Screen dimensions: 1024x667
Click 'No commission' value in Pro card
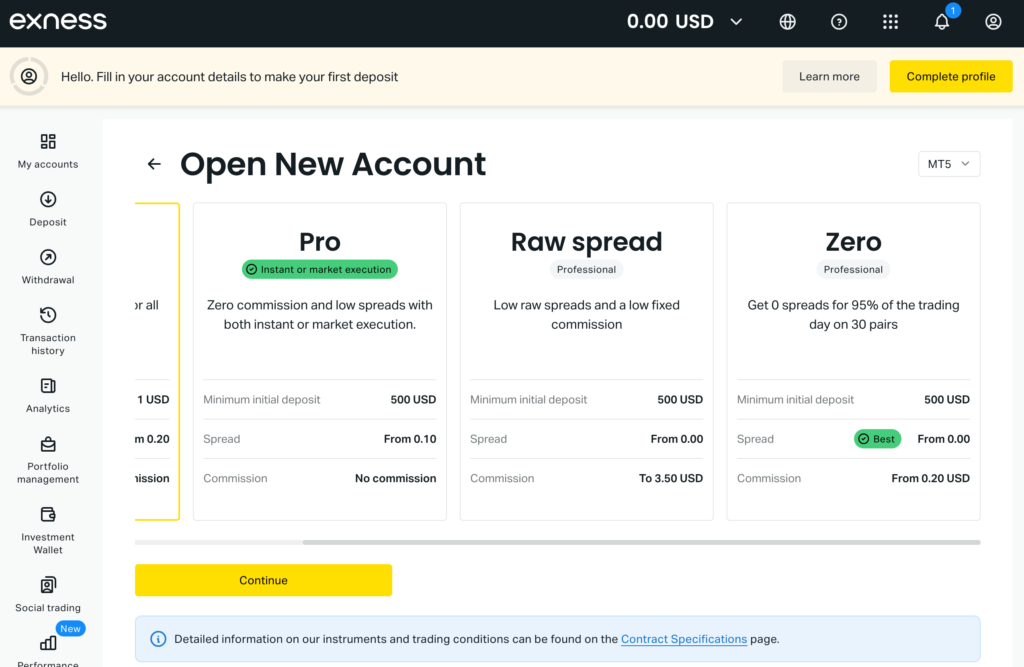[x=395, y=478]
